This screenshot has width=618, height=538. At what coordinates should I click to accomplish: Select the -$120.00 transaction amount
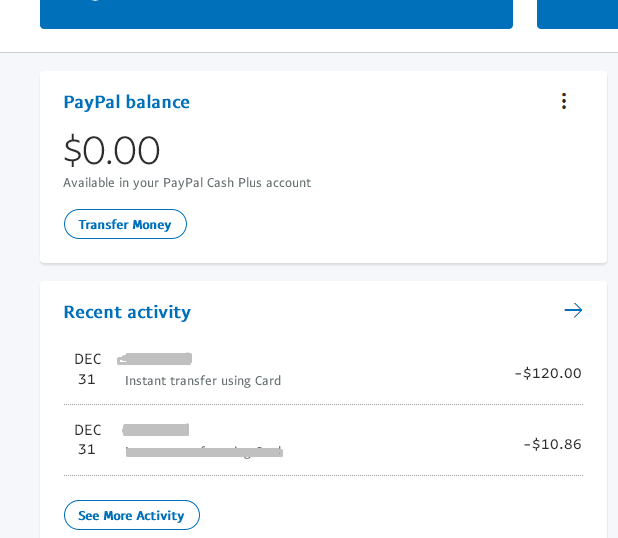click(x=548, y=373)
